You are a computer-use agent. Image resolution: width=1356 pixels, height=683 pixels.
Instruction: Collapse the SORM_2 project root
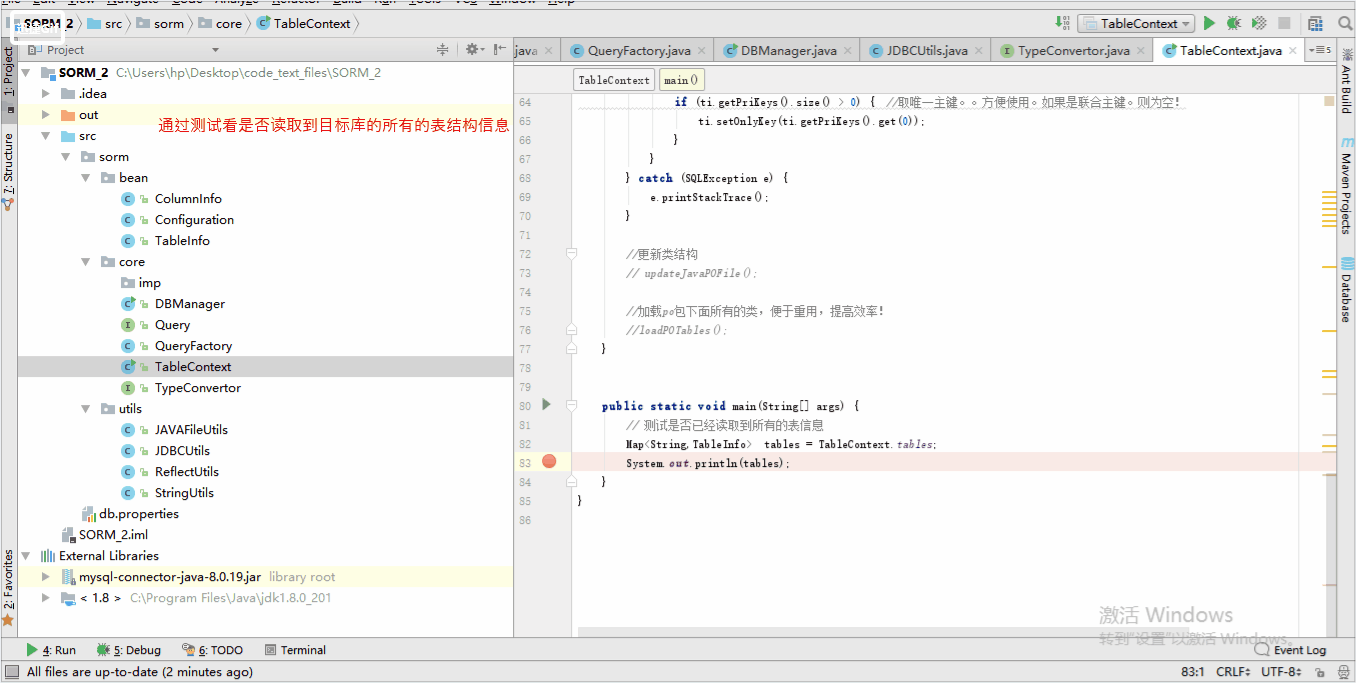click(x=25, y=73)
